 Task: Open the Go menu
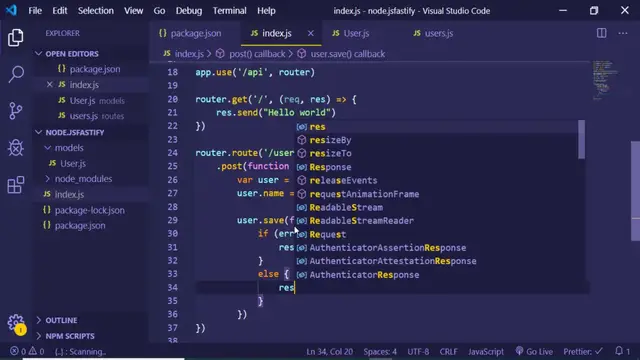(159, 11)
